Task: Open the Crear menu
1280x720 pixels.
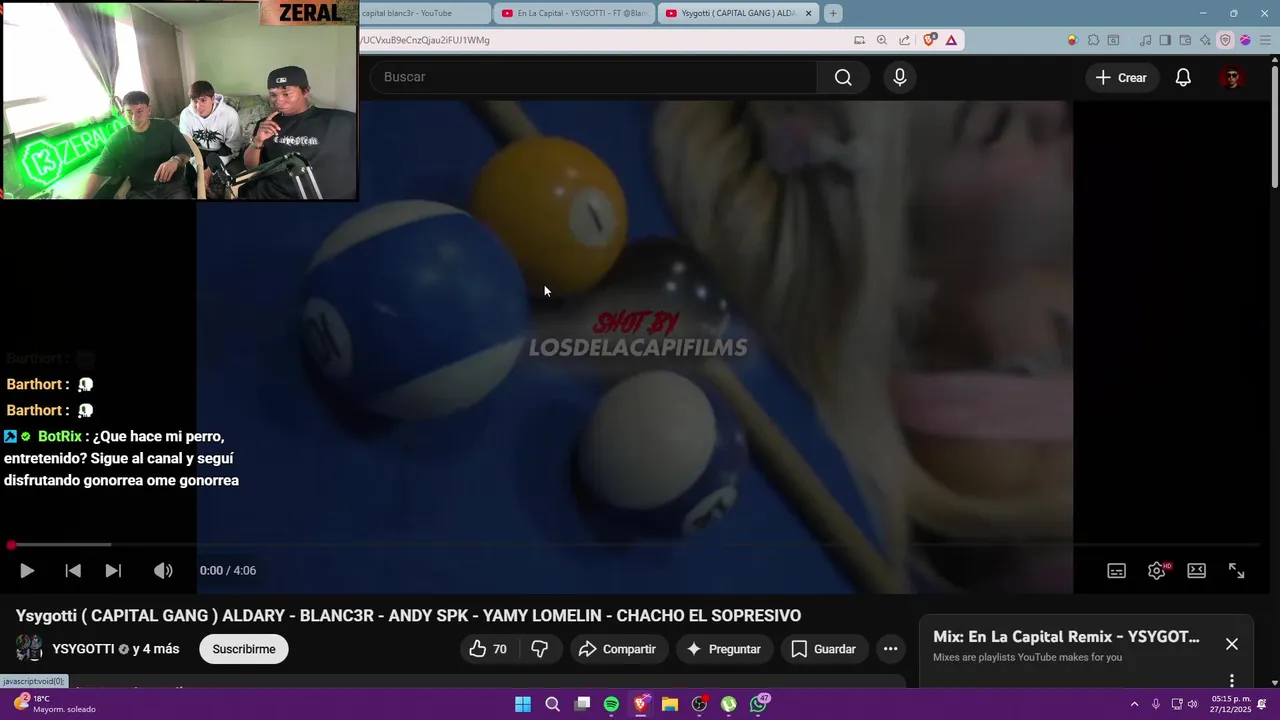Action: [1121, 77]
